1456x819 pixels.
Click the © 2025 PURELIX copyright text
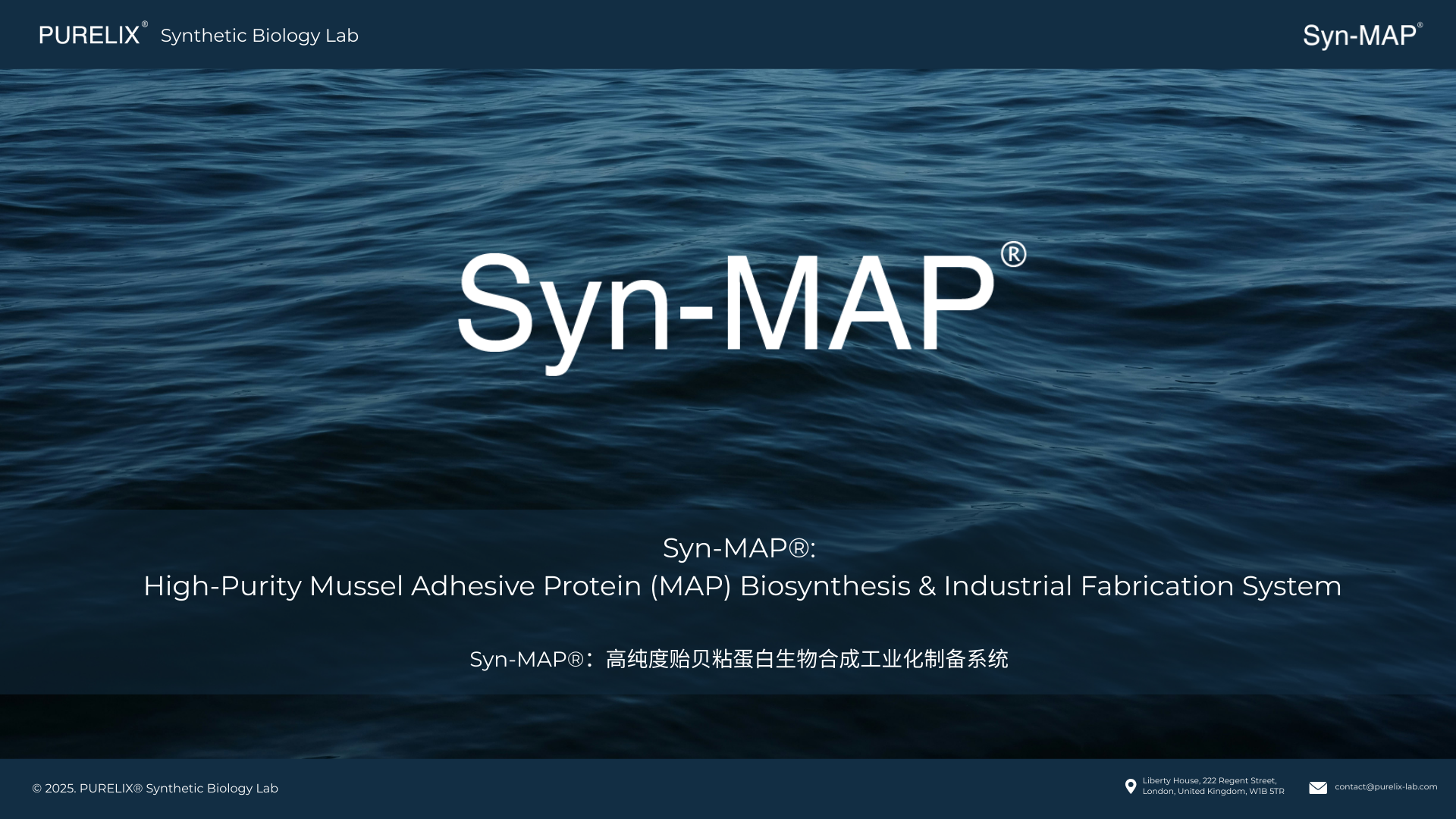(x=155, y=789)
